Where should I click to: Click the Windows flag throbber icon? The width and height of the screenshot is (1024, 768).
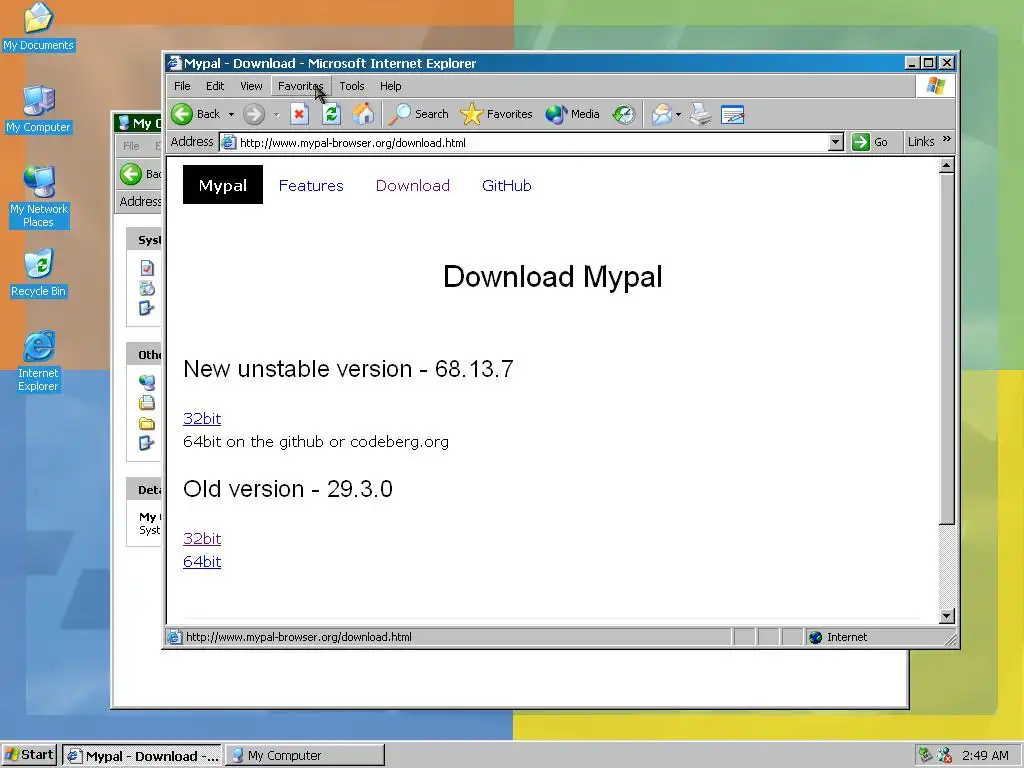935,86
